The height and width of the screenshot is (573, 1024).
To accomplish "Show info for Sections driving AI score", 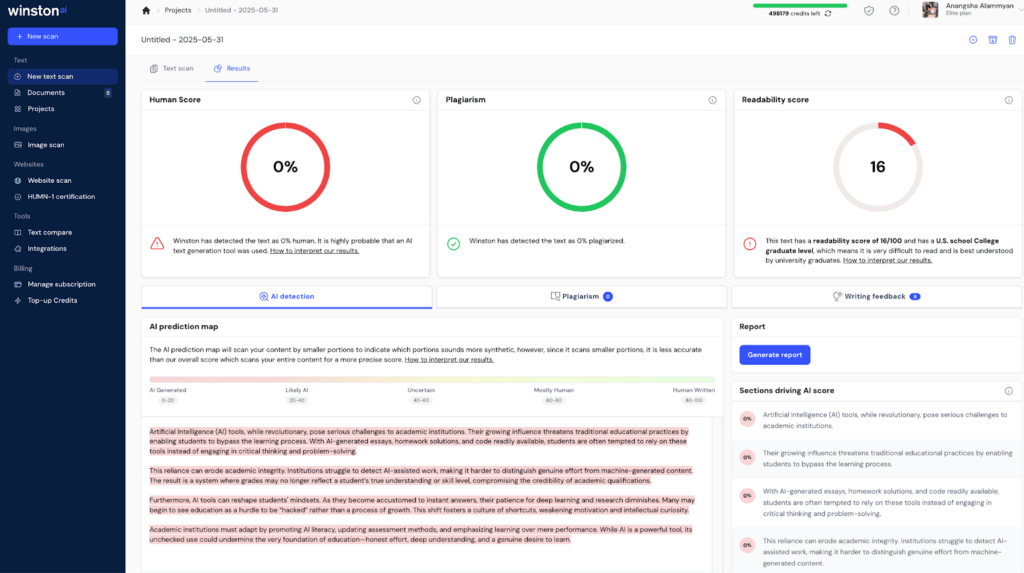I will click(1008, 391).
